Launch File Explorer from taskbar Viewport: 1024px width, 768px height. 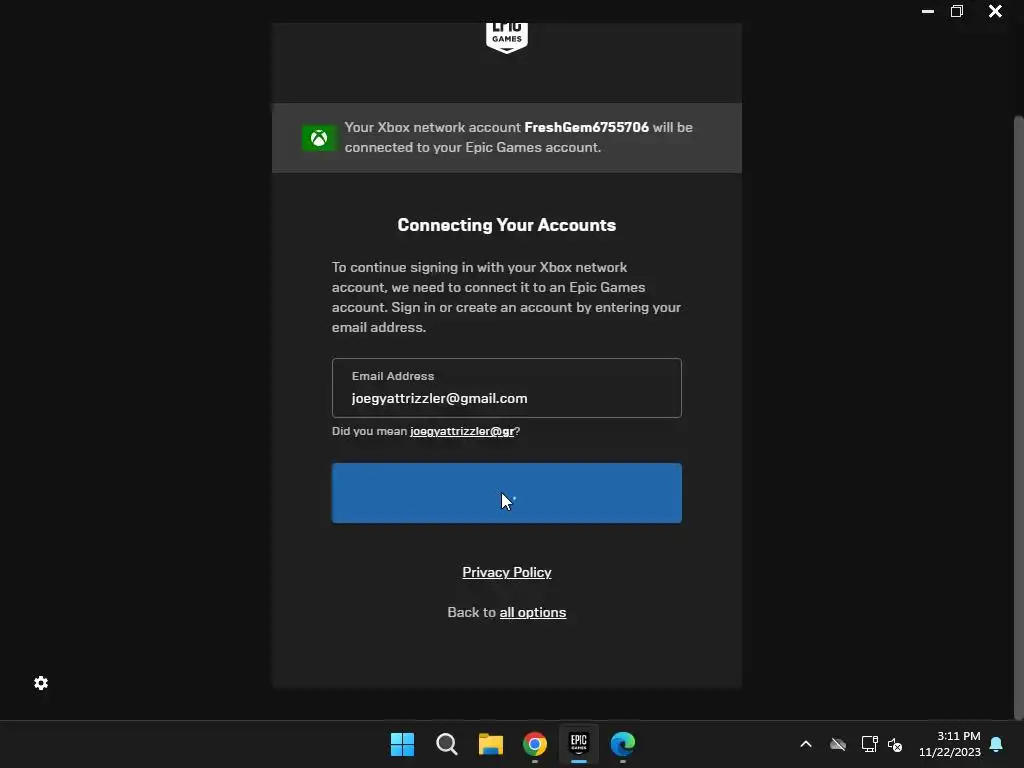click(x=490, y=744)
